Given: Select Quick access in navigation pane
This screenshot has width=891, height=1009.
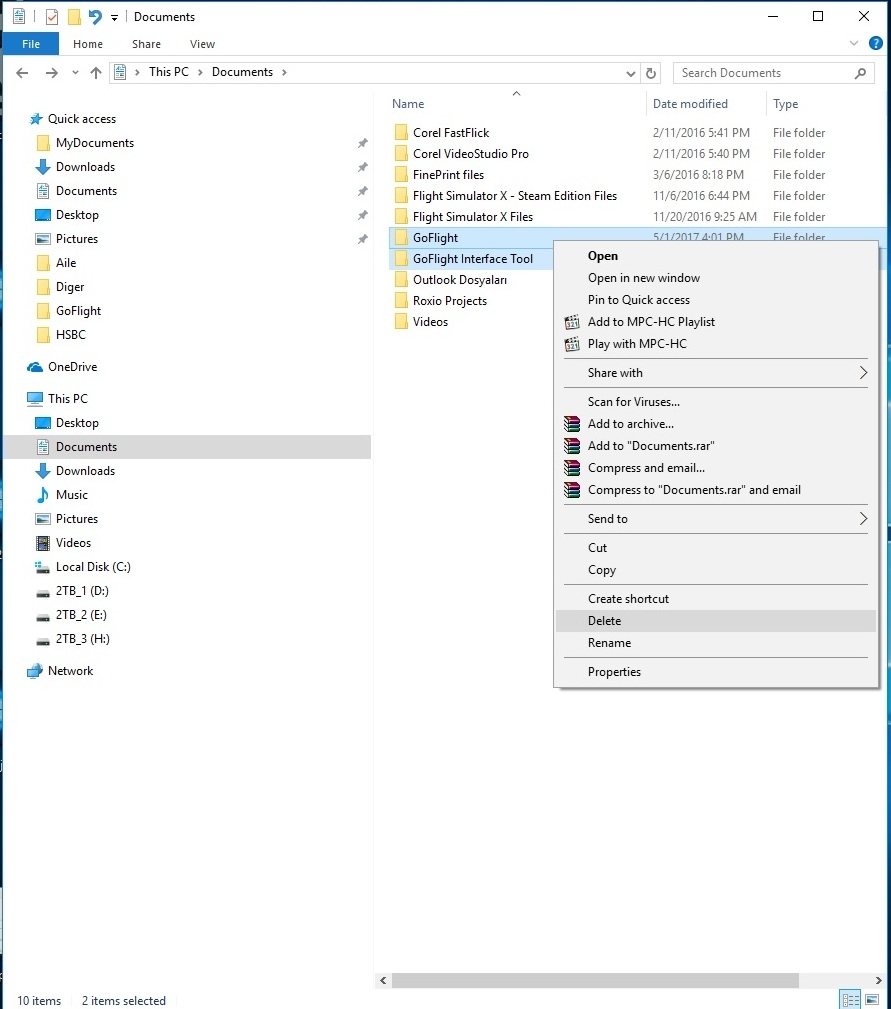Looking at the screenshot, I should 82,119.
